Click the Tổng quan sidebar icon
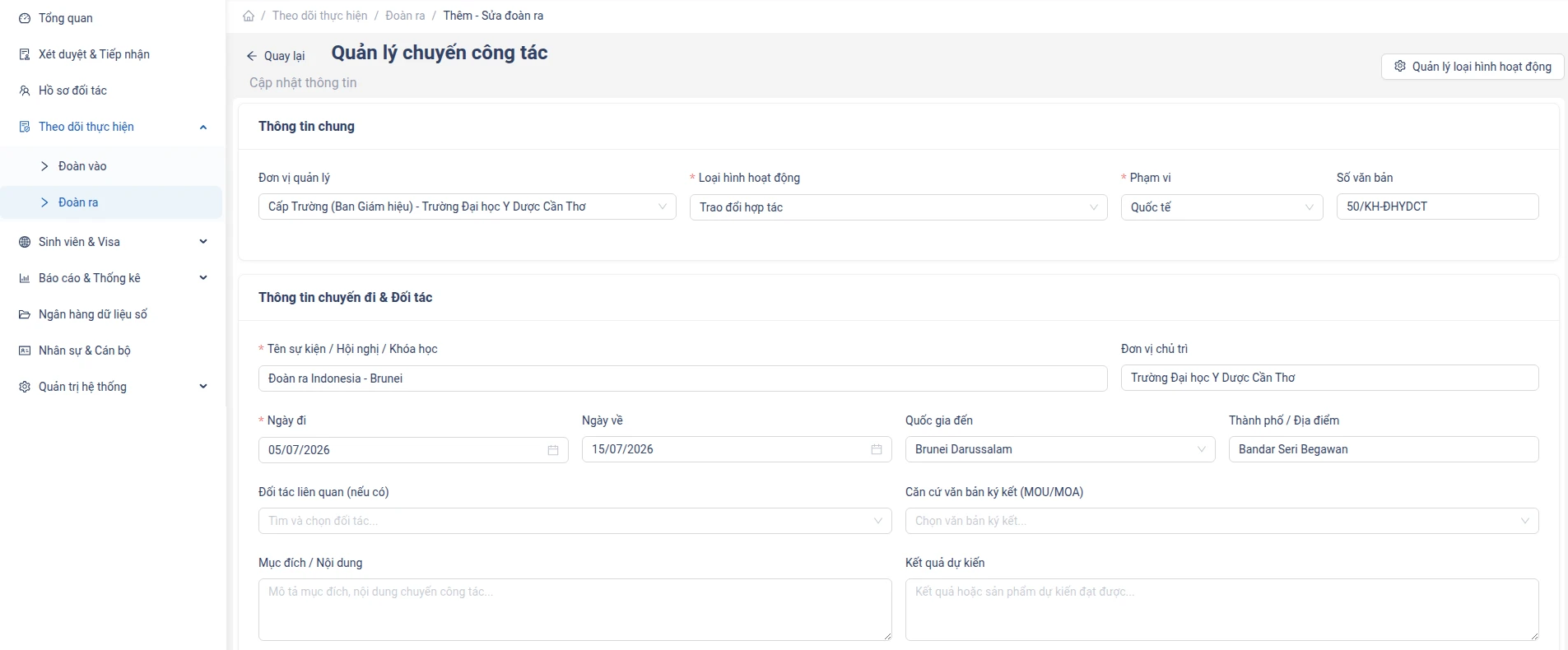This screenshot has height=650, width=1568. tap(25, 18)
